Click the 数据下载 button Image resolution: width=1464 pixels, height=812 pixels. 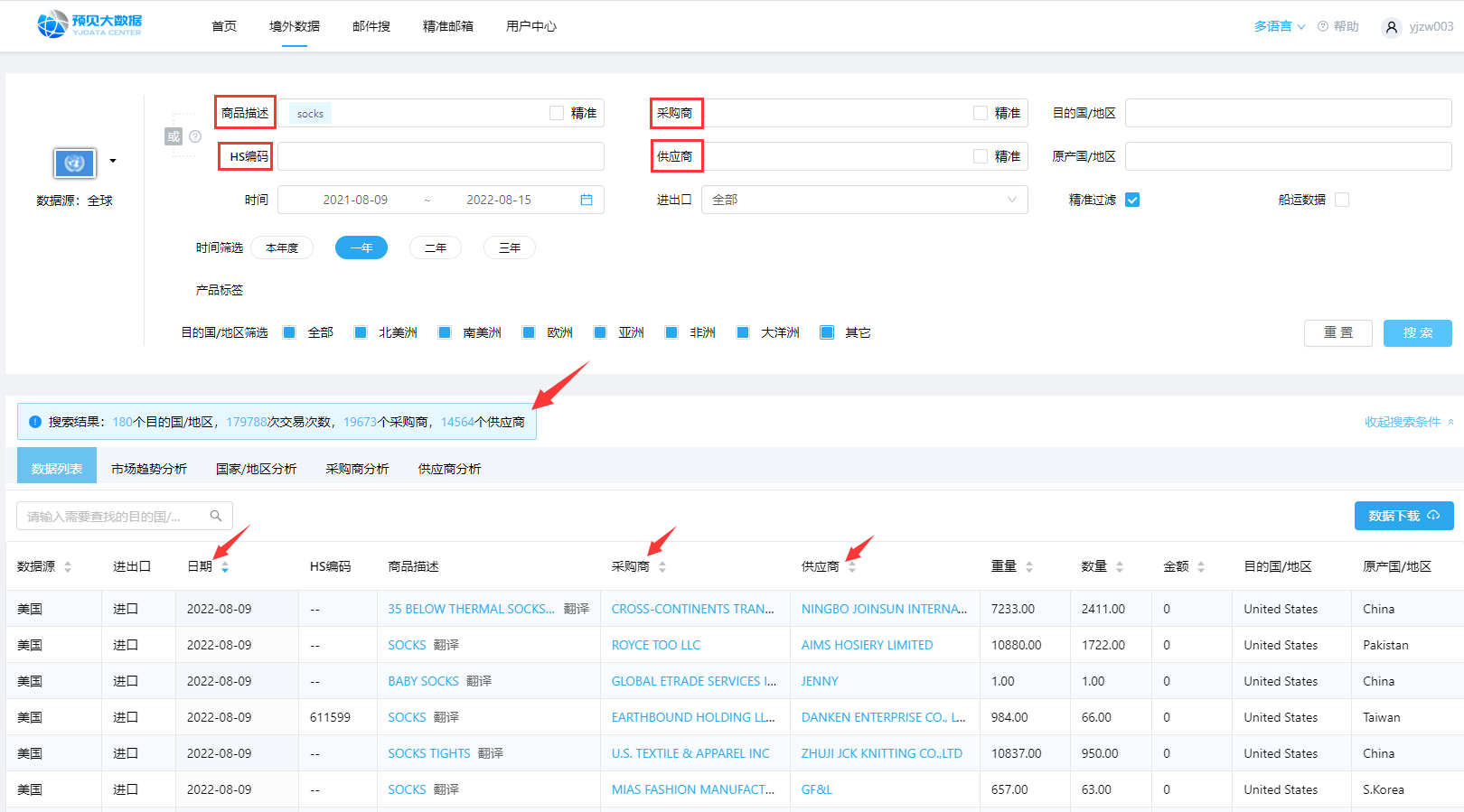[1404, 516]
